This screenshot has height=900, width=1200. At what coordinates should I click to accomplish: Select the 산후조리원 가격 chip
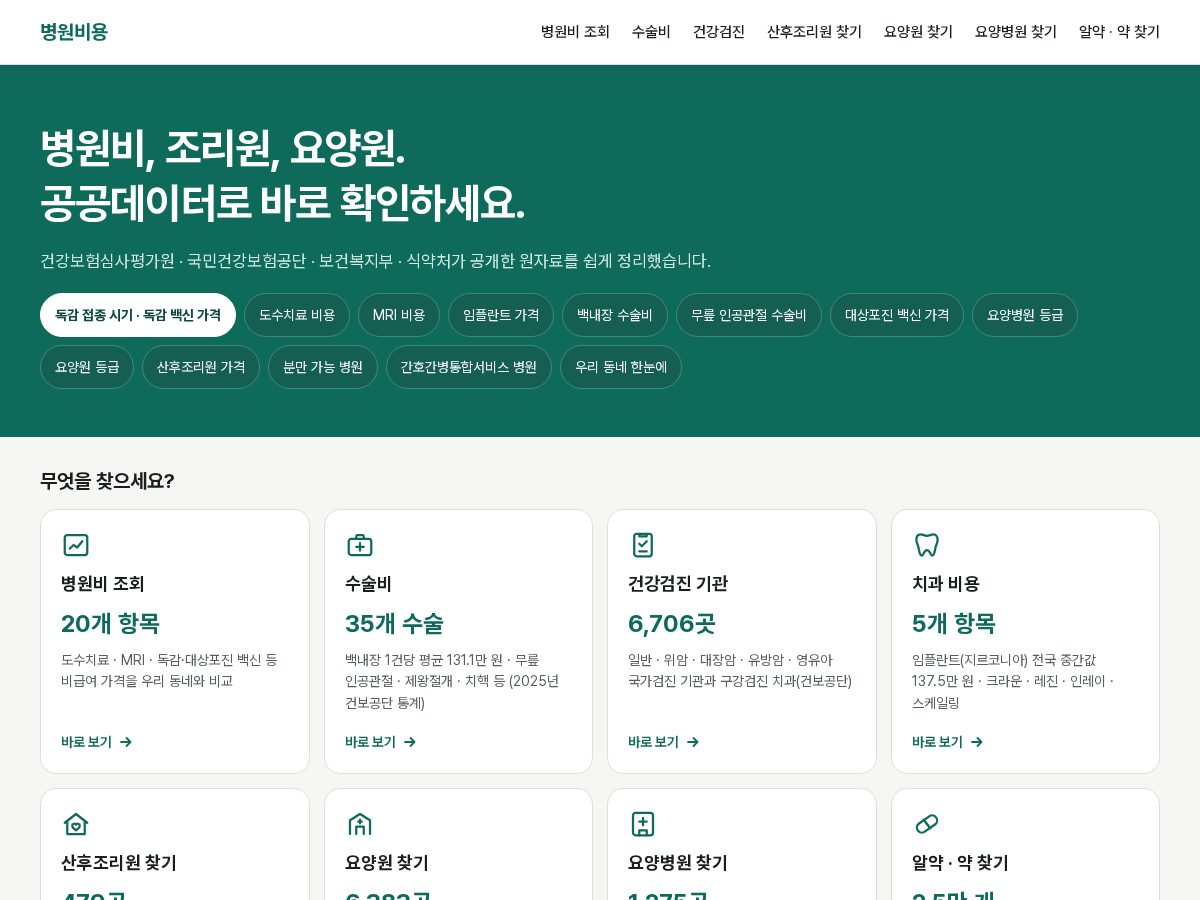[x=201, y=367]
